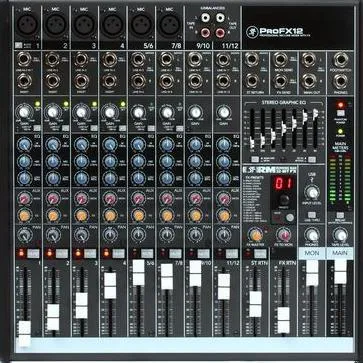Screen dimensions: 363x363
Task: Click the Main Out left jack
Action: tap(309, 60)
